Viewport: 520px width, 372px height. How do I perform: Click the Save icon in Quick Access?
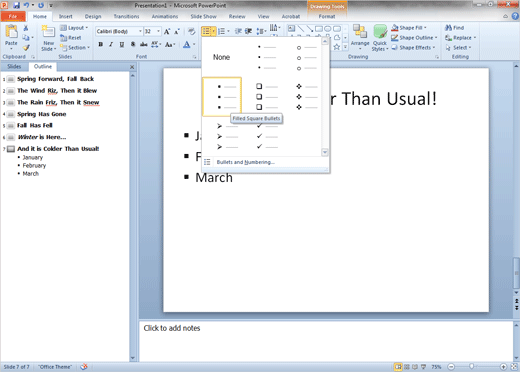pos(16,5)
